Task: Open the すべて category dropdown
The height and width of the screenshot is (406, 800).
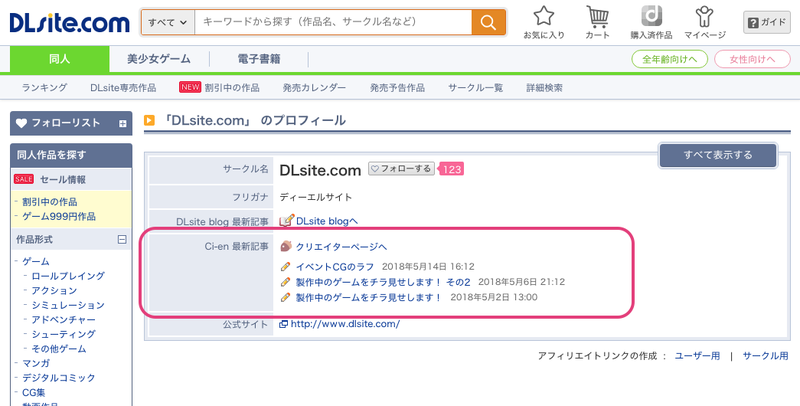Action: 168,22
